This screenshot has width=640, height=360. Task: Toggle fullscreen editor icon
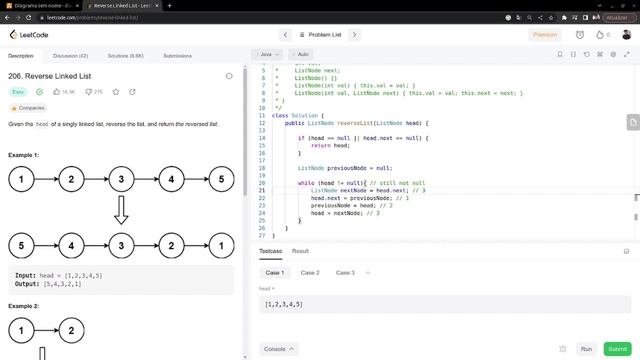coord(627,54)
